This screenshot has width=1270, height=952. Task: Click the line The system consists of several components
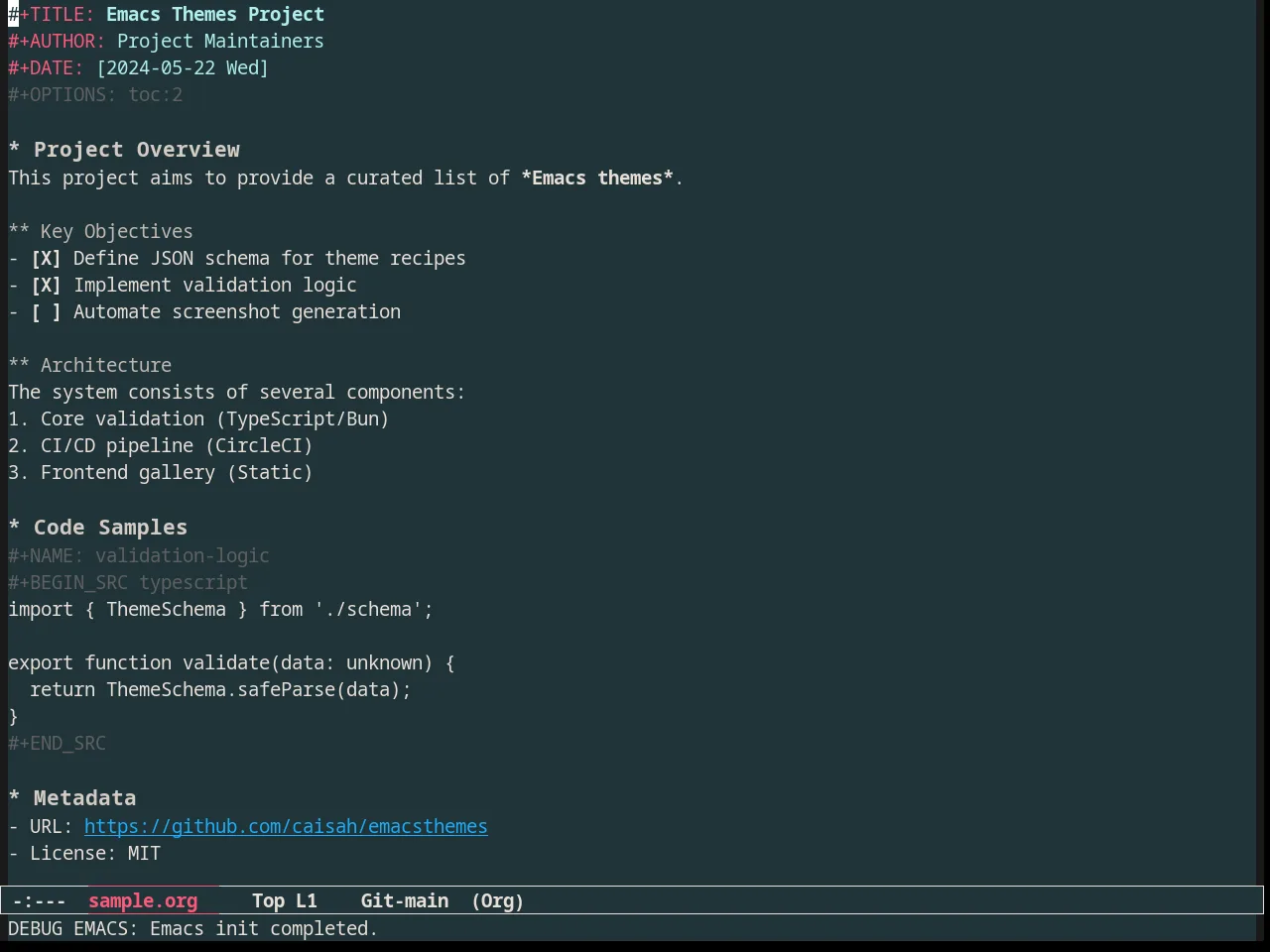tap(237, 393)
